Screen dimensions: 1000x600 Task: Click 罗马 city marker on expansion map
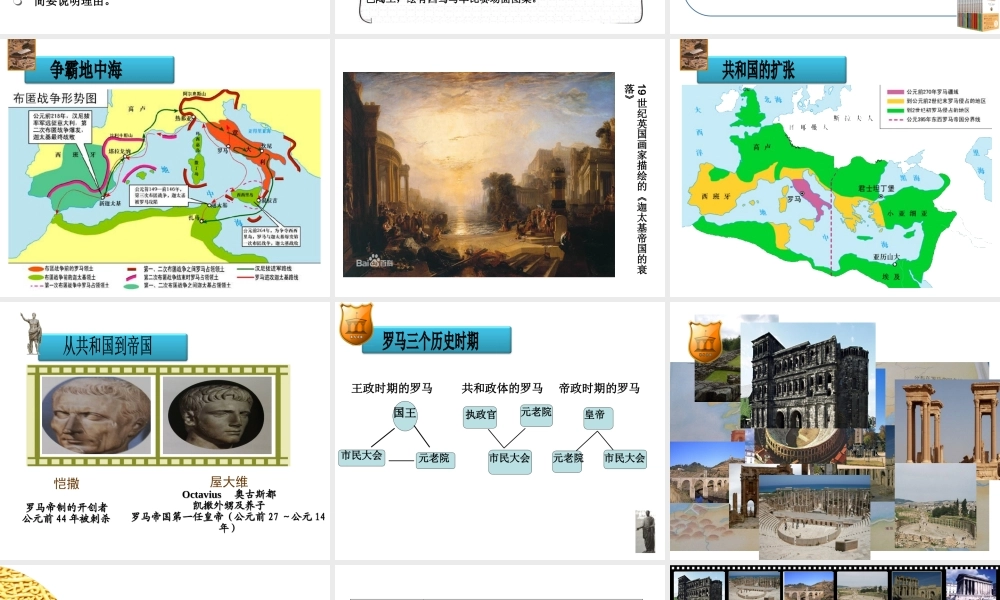pos(802,193)
